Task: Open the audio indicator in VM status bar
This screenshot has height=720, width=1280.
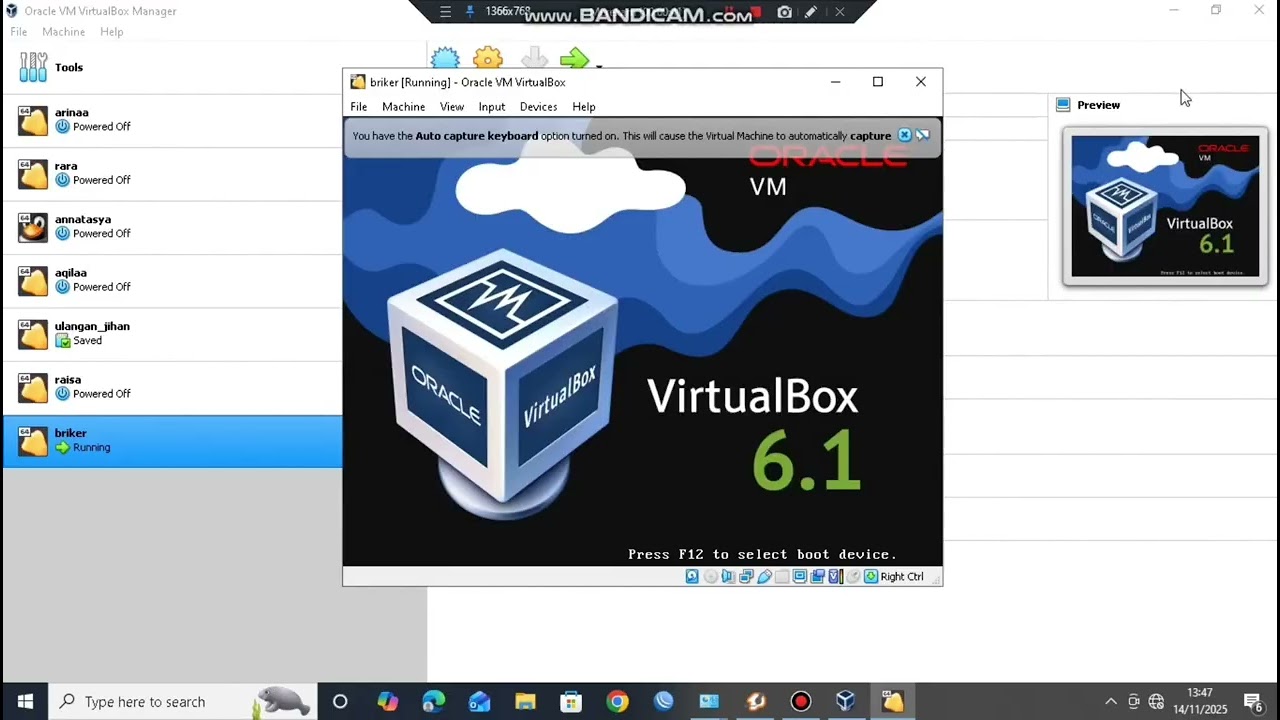Action: pyautogui.click(x=728, y=576)
